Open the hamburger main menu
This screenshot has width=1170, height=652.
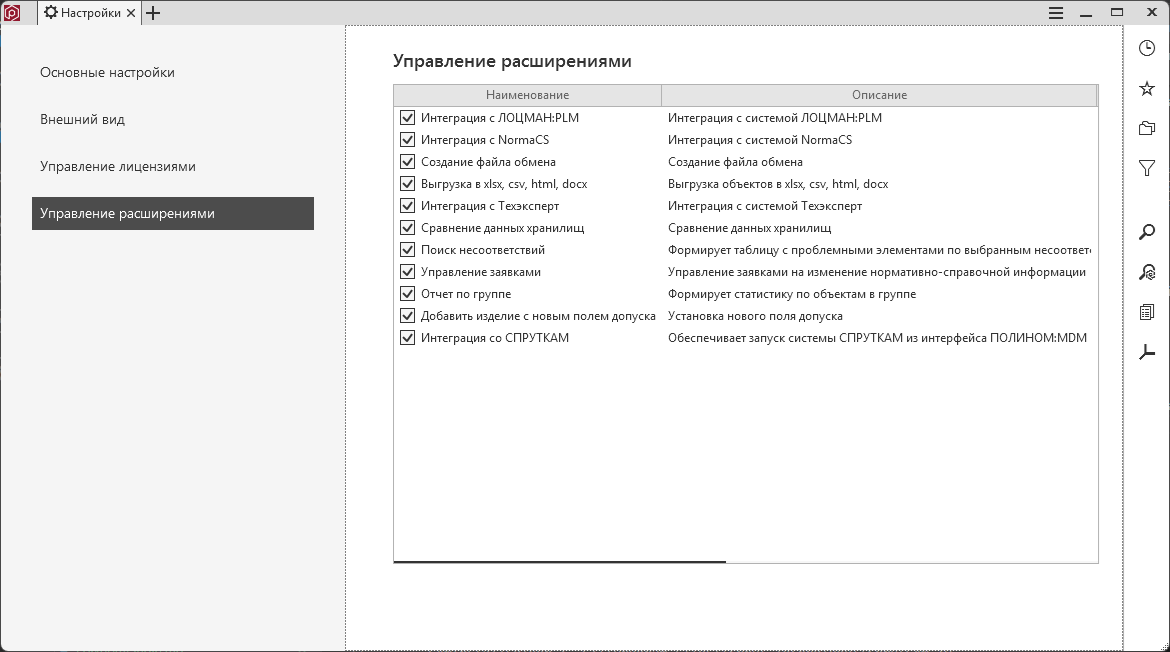pos(1056,13)
